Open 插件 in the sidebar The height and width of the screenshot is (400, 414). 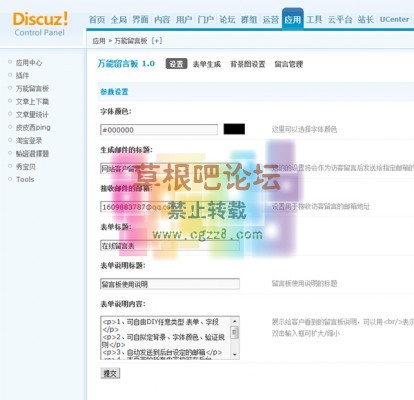[x=22, y=75]
